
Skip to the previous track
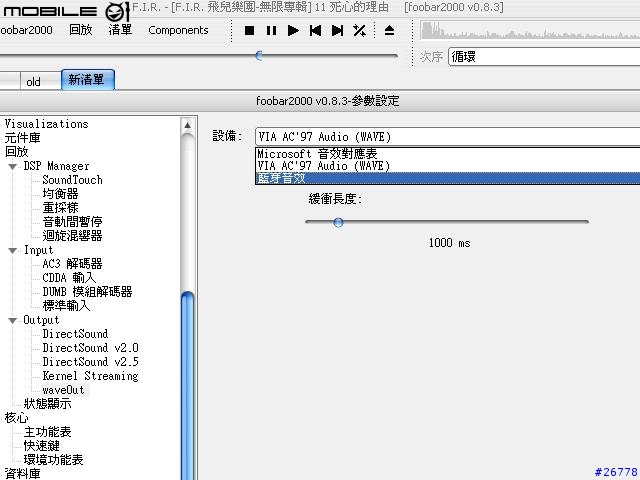(x=315, y=31)
